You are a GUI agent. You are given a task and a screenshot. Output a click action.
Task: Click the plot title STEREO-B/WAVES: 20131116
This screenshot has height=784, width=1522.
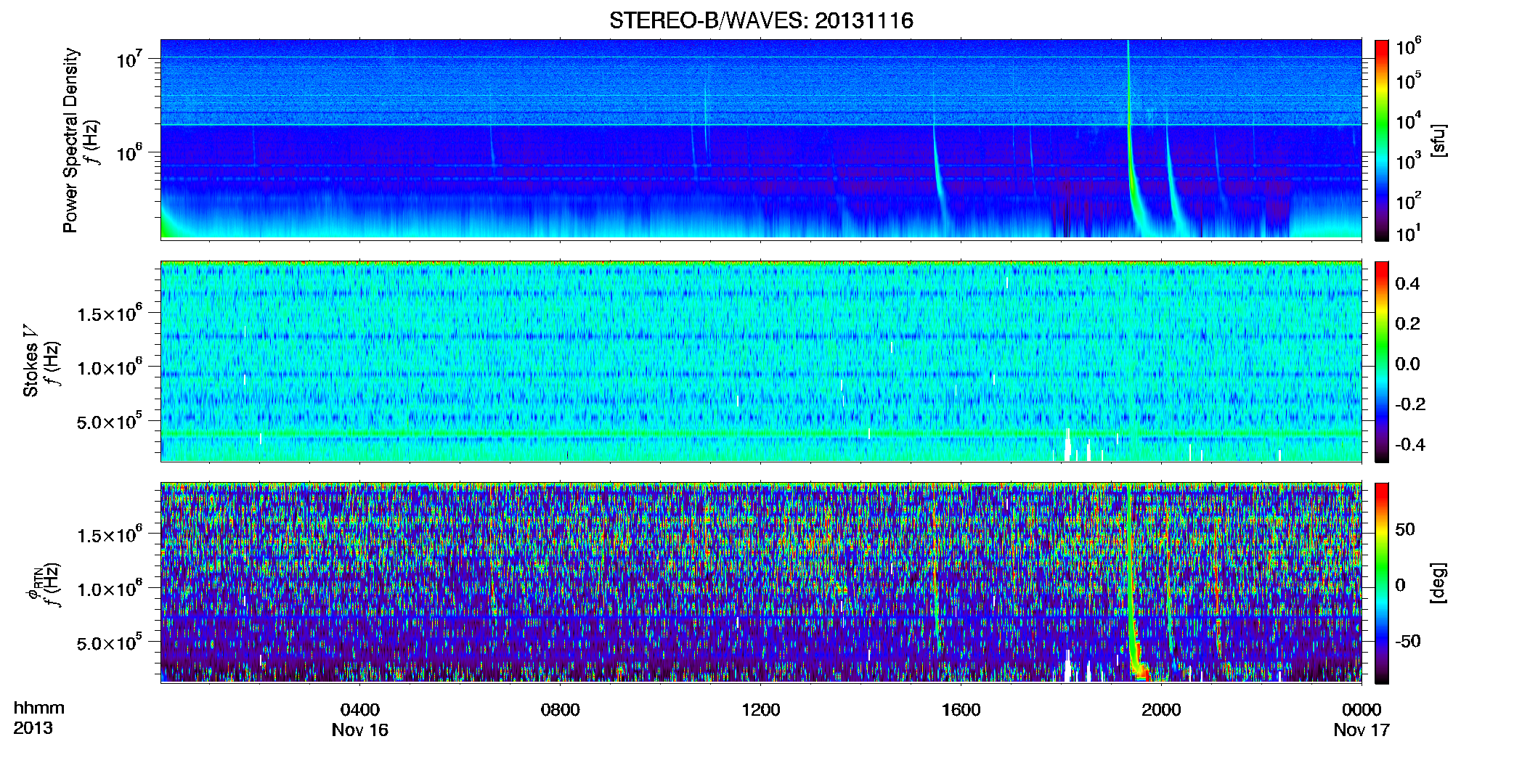(761, 20)
